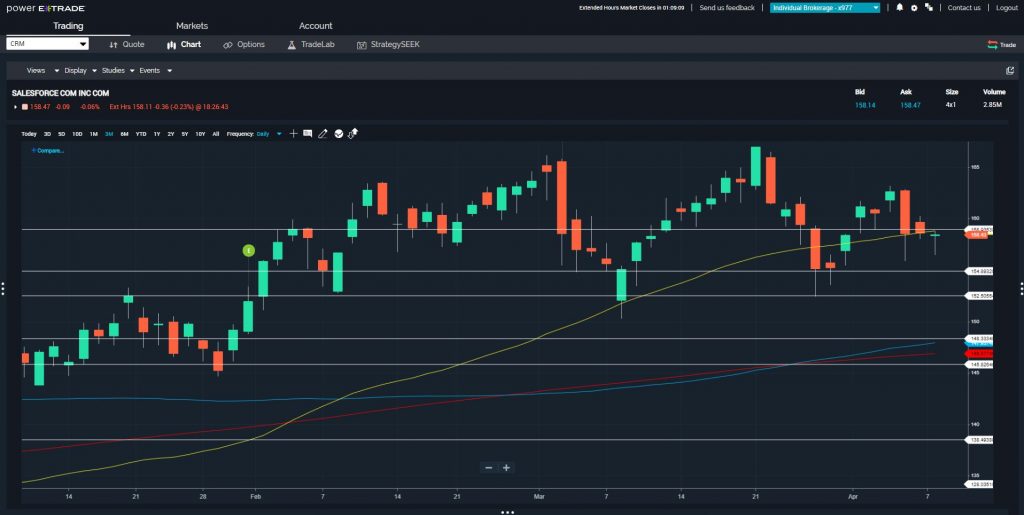Click the Logout link
This screenshot has width=1024, height=515.
(1006, 8)
